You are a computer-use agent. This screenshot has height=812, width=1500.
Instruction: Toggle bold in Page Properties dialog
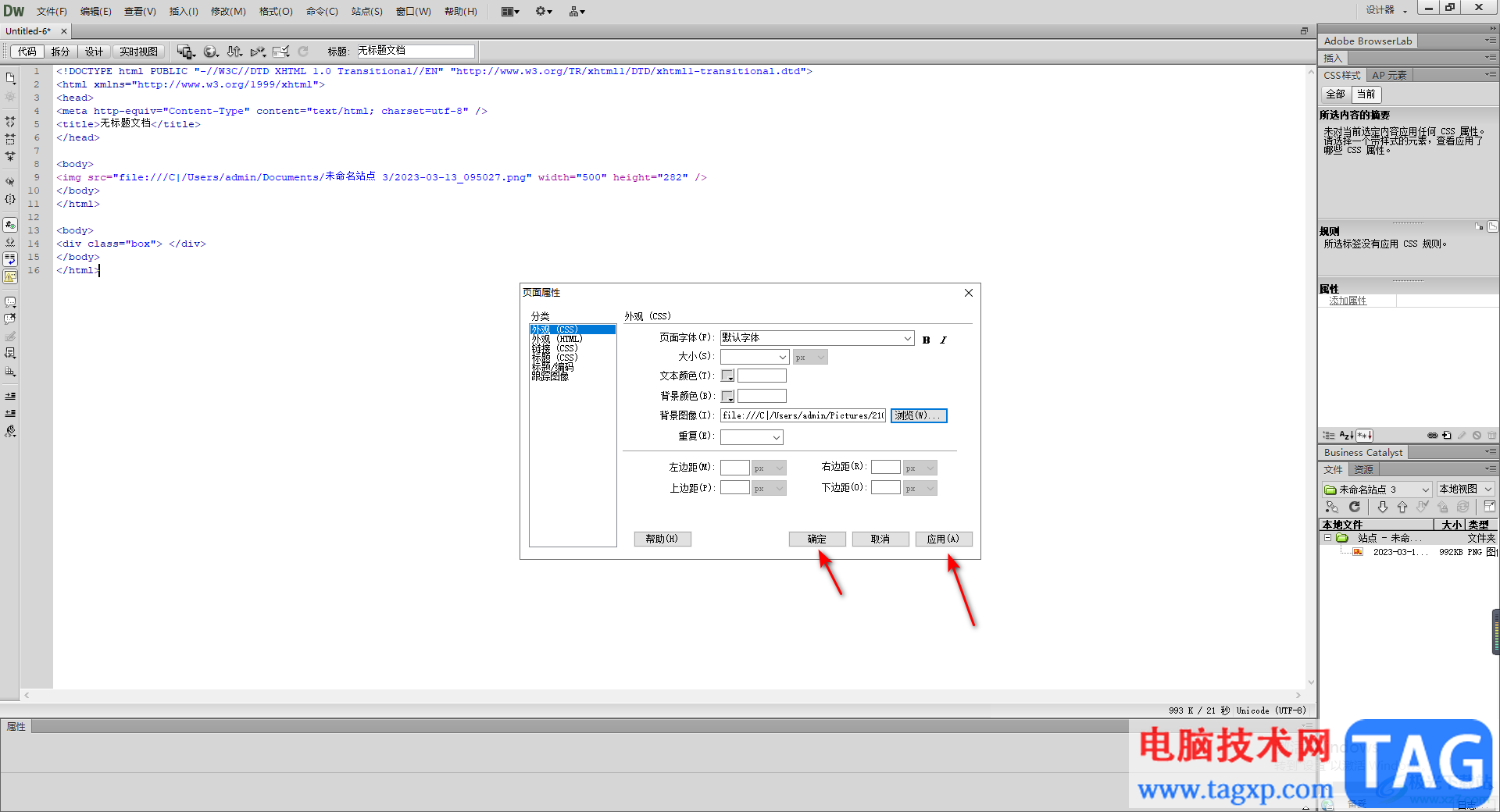[x=927, y=340]
